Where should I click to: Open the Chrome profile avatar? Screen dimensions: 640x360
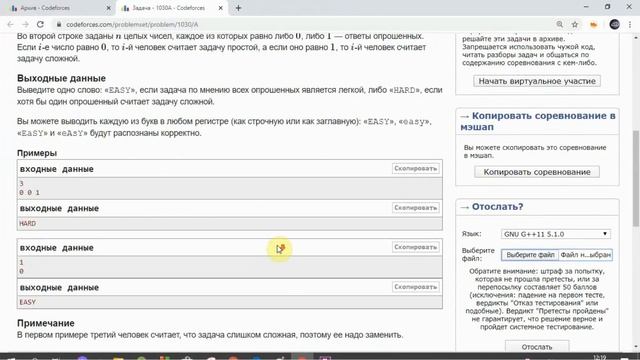[x=614, y=24]
